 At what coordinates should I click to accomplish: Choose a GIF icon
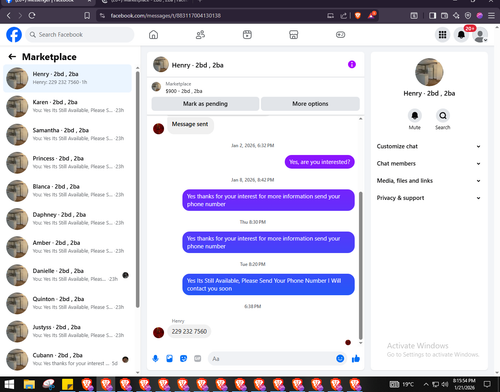(x=198, y=359)
